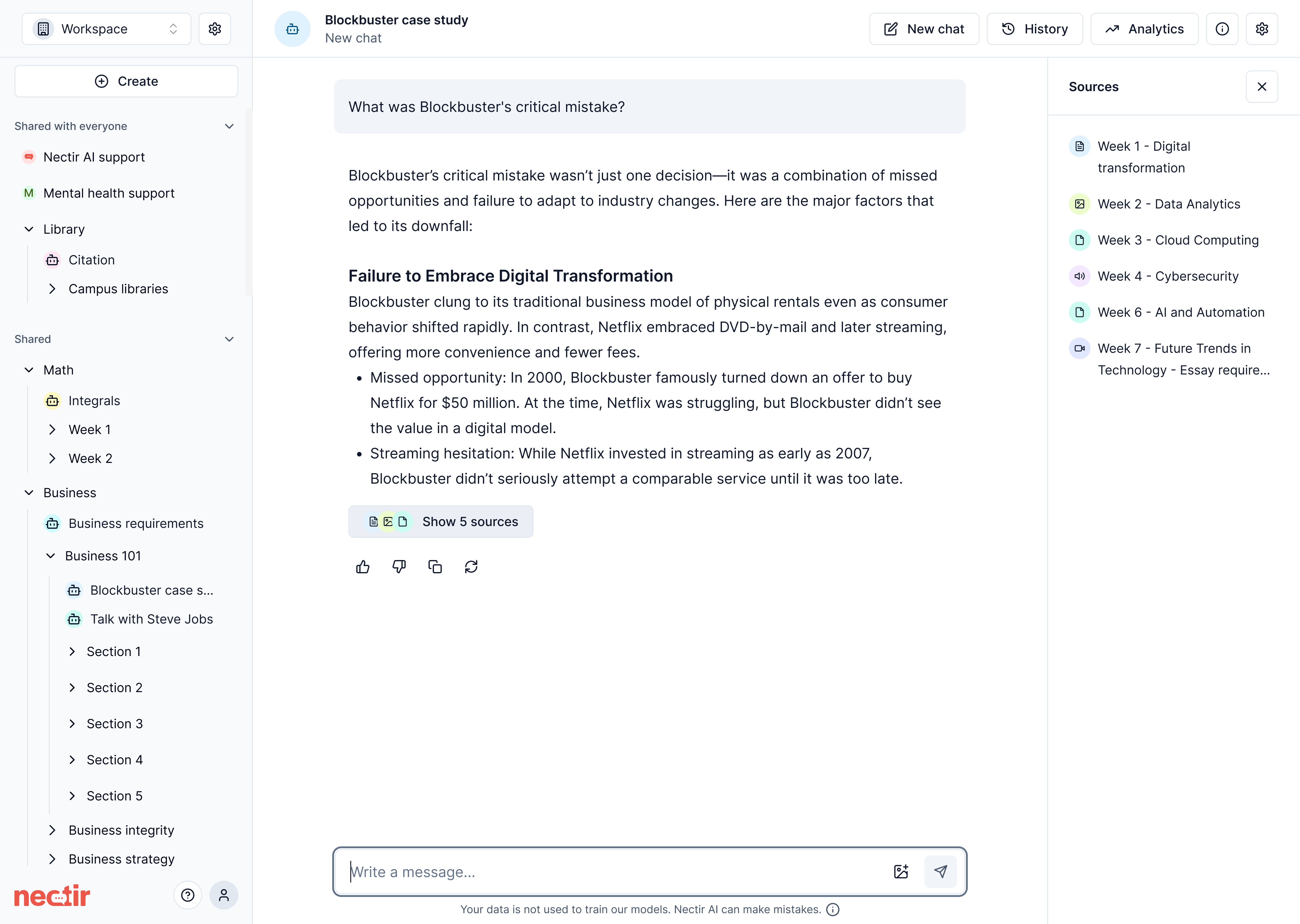Expand the Campus libraries folder
The image size is (1300, 924).
point(52,289)
